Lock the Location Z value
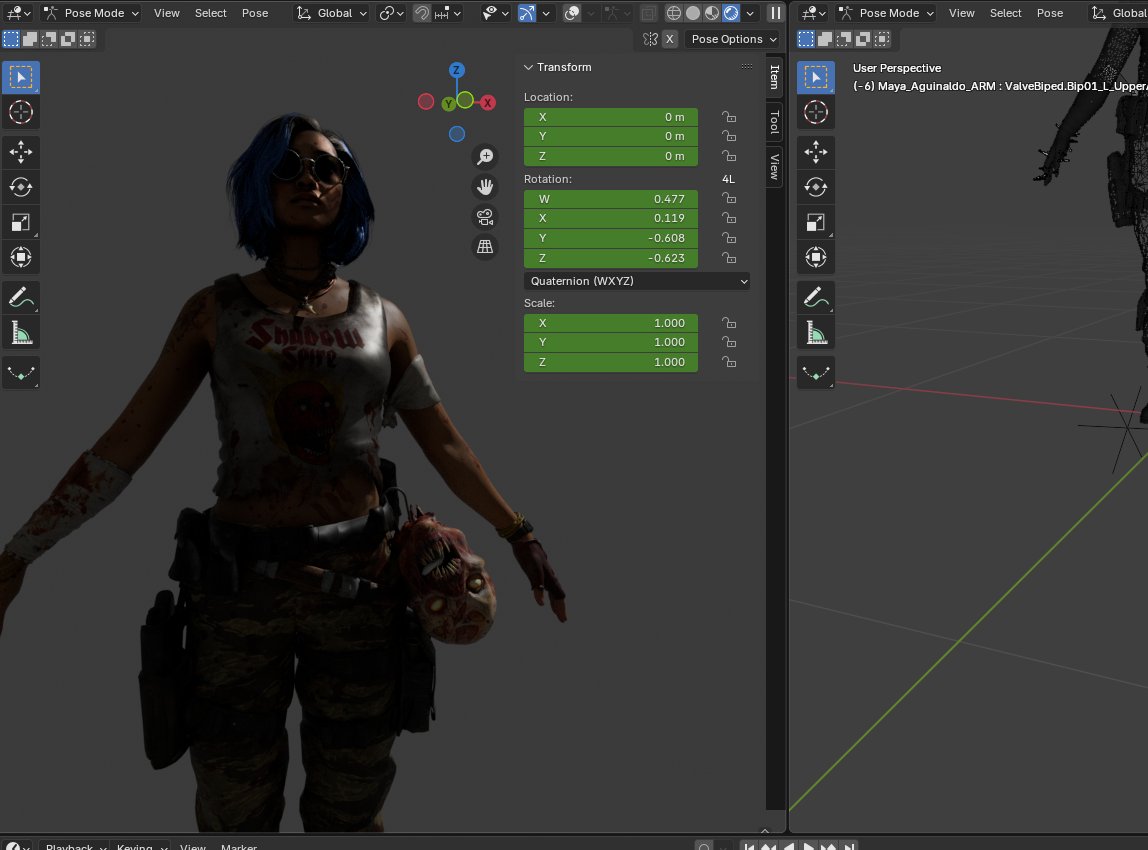The image size is (1148, 850). [728, 157]
